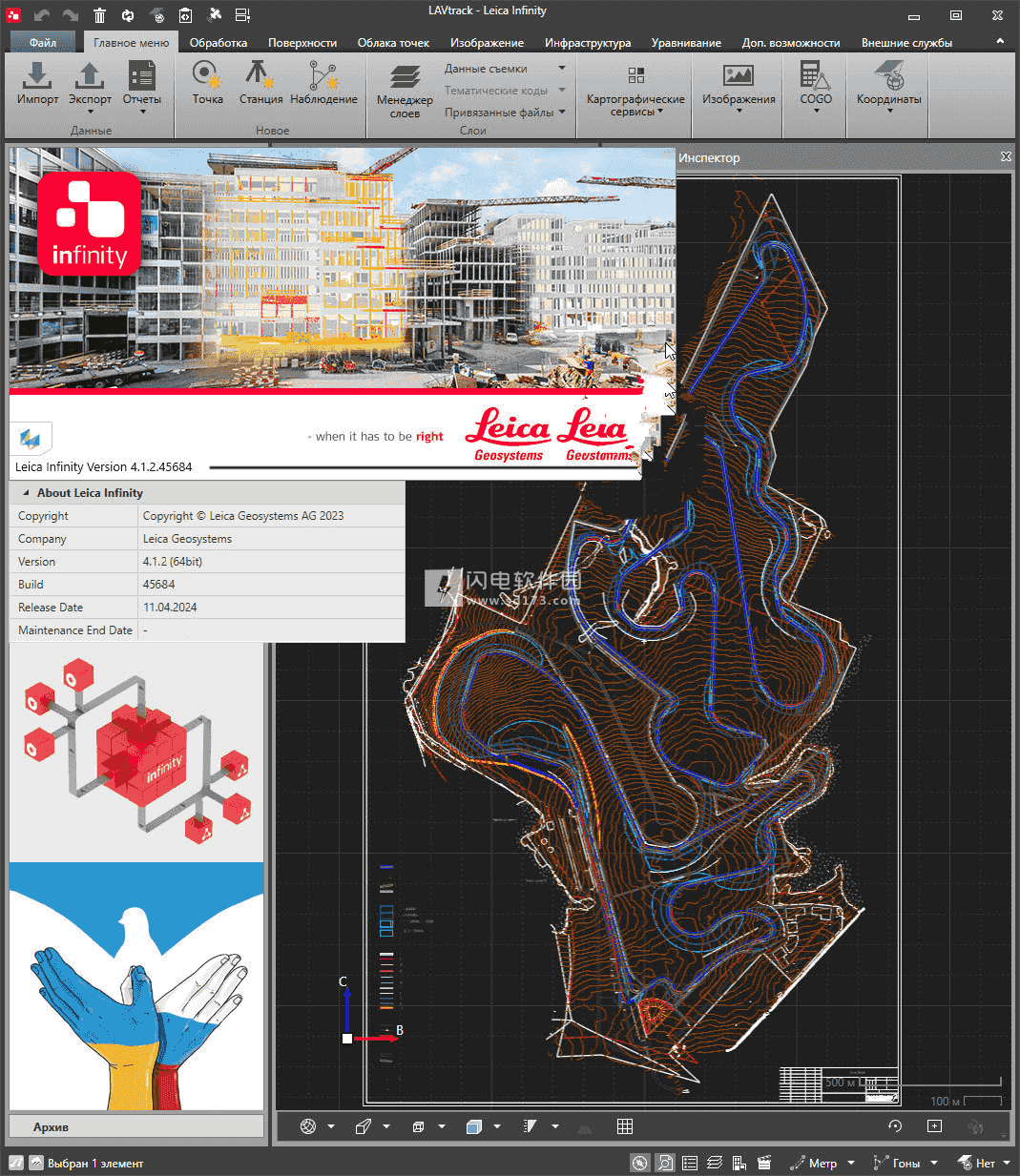Screen dimensions: 1020x1176
Task: Click the refresh sync icon in title bar
Action: [128, 14]
